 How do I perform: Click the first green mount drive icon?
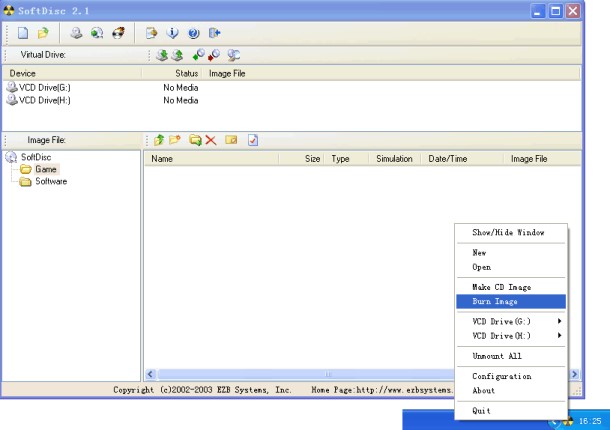point(162,55)
